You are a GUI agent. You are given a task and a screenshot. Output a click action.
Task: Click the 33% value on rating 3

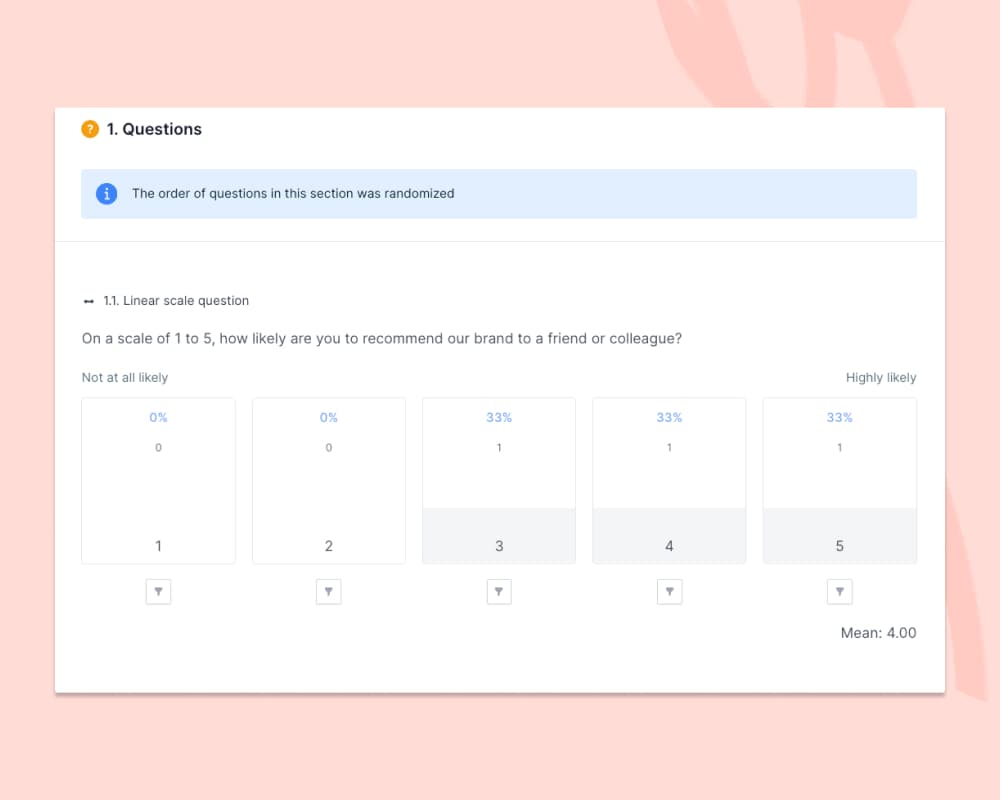(499, 417)
